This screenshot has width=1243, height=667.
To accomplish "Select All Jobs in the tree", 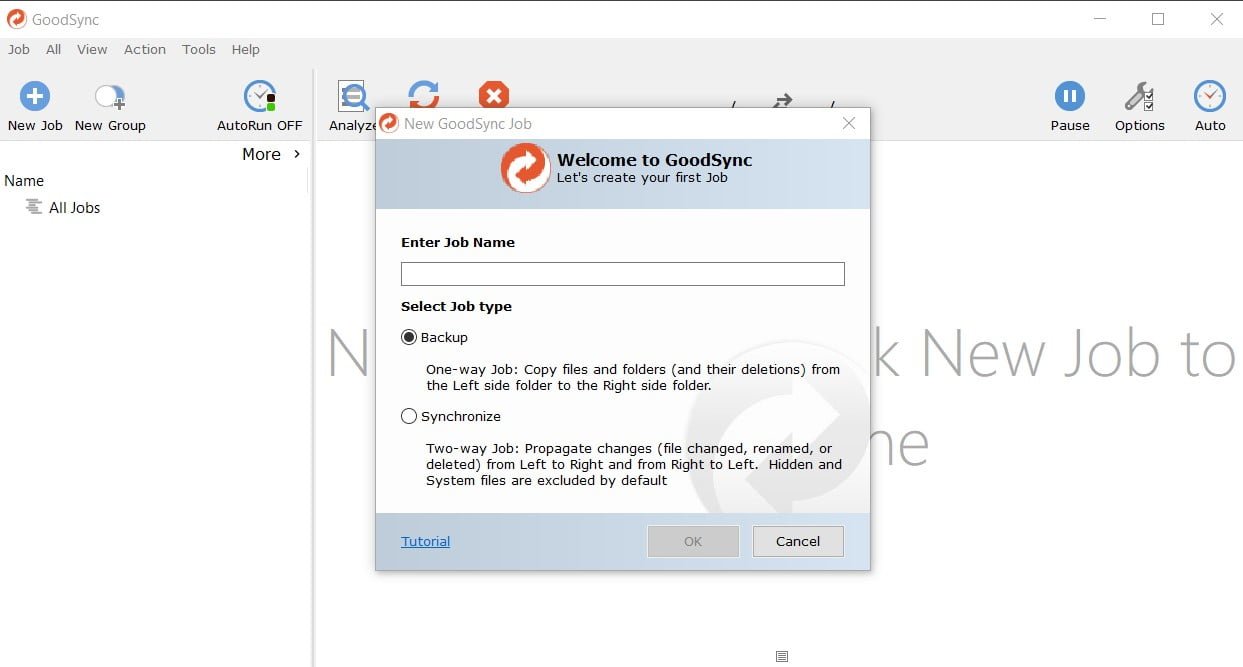I will [75, 208].
